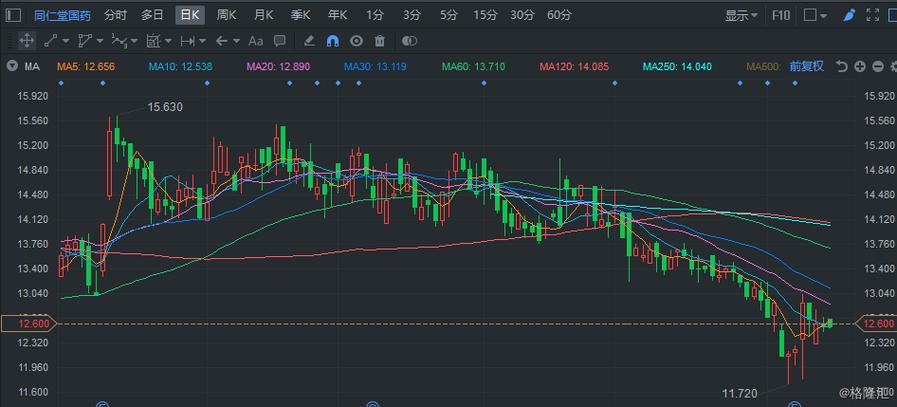Switch to the 多日 tab
Screen dimensions: 897x407
tap(152, 15)
